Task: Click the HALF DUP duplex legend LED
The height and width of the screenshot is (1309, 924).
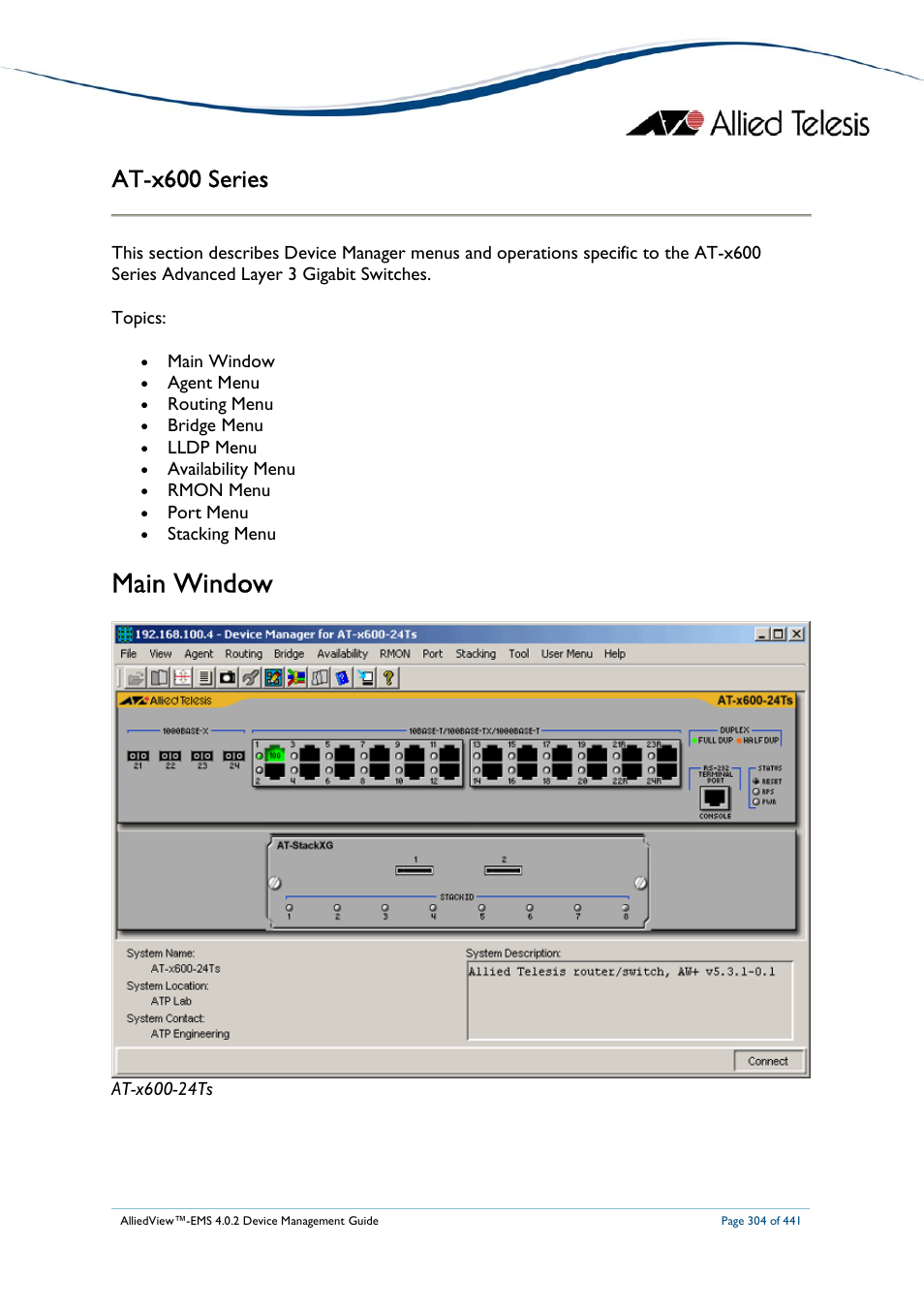Action: pos(739,740)
